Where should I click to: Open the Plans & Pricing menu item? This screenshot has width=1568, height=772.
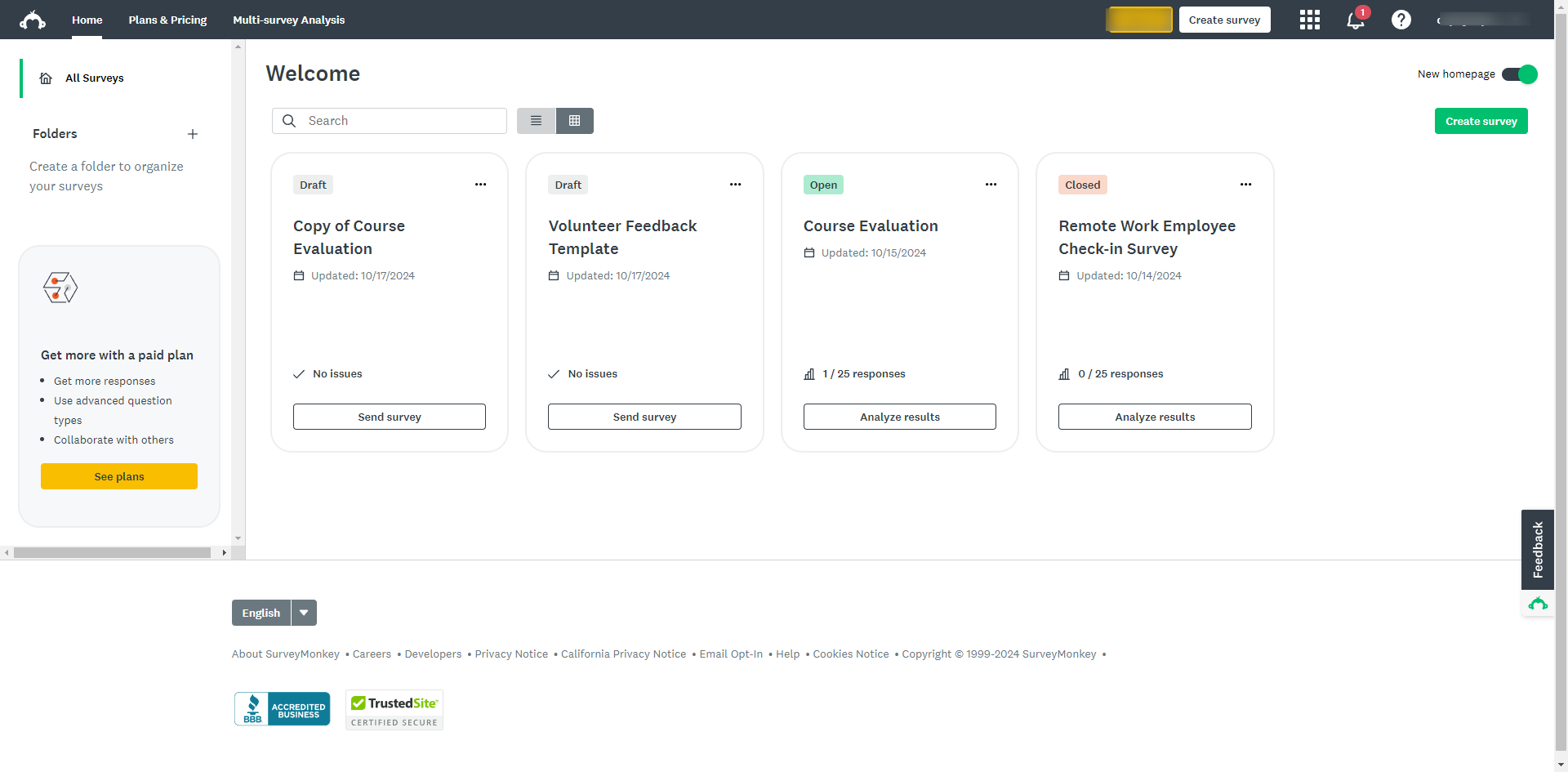tap(167, 20)
